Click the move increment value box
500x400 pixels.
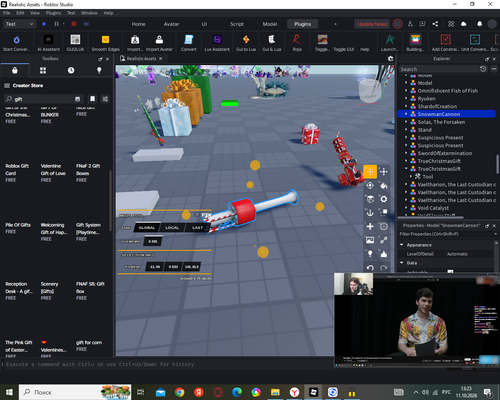153,241
